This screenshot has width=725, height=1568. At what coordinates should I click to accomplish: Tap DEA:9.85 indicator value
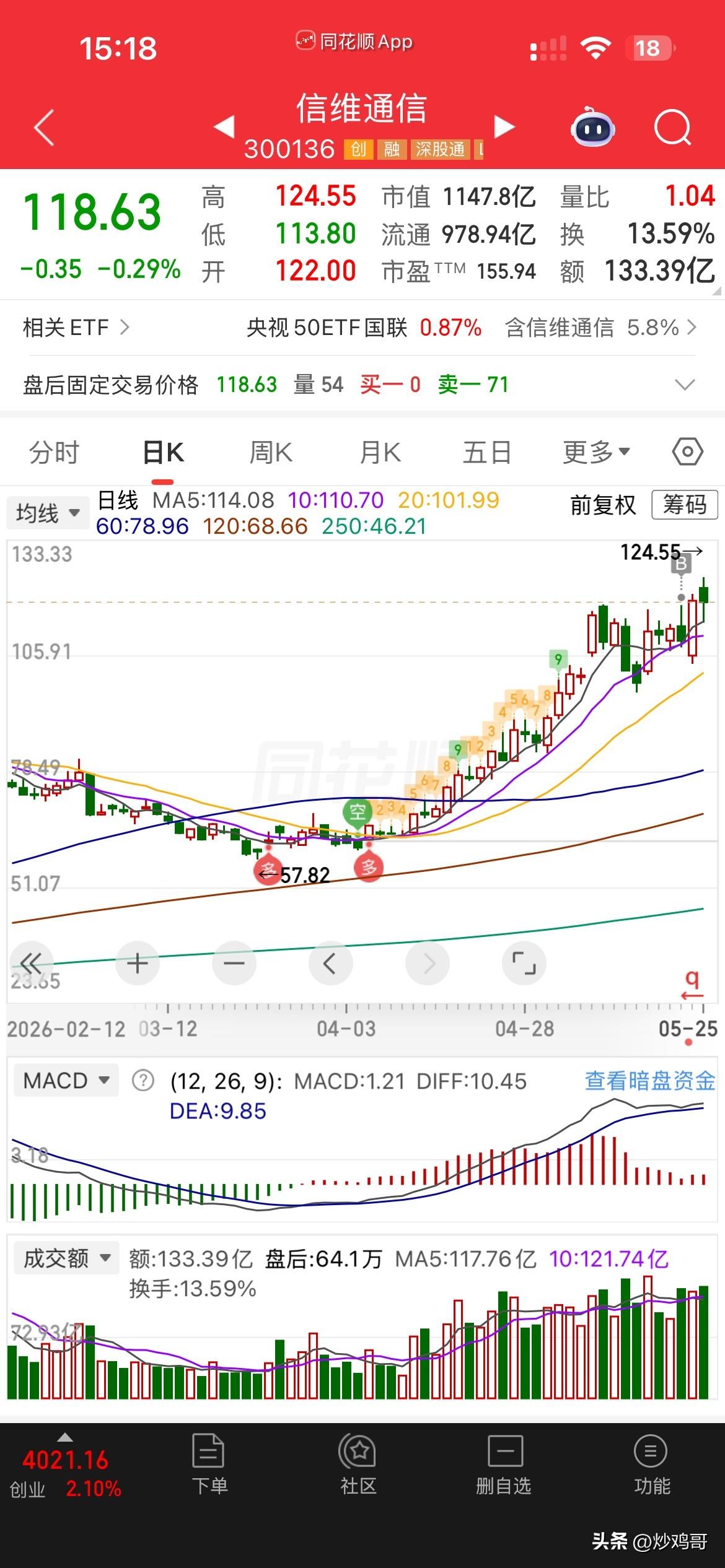point(218,1111)
